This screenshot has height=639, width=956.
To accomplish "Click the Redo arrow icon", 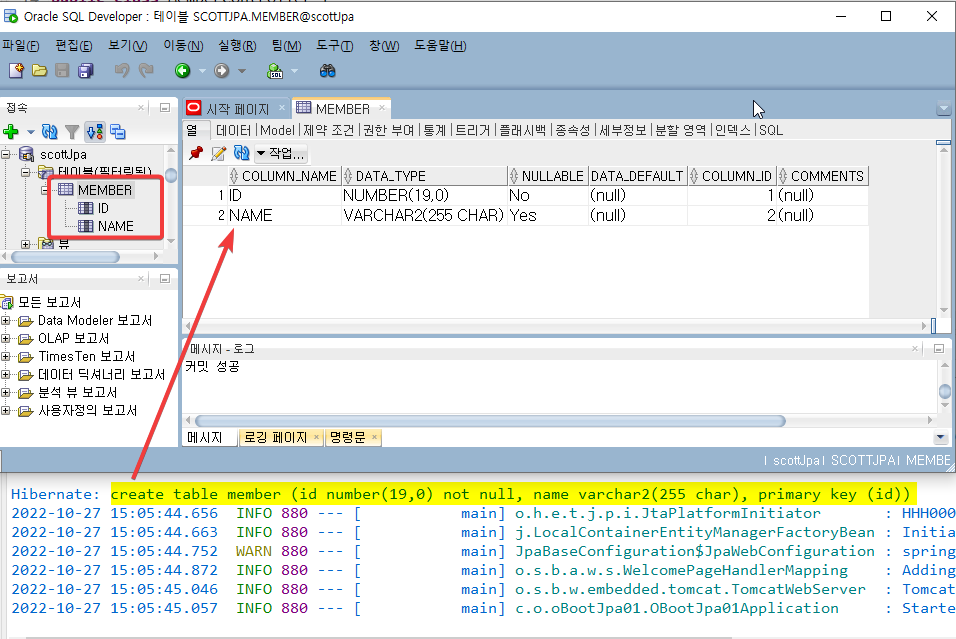I will tap(146, 71).
